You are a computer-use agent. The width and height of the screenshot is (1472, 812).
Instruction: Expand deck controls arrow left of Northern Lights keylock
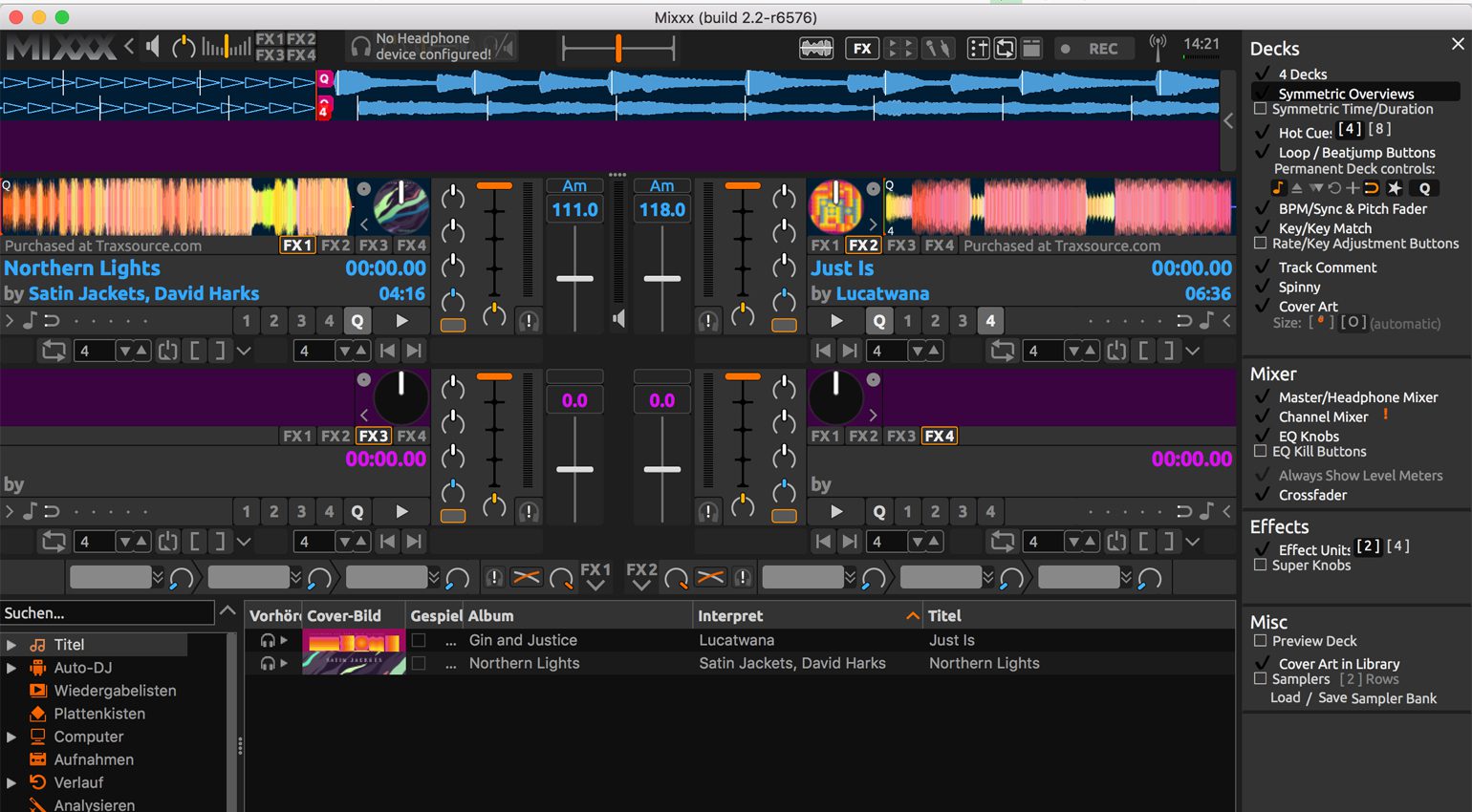point(10,321)
